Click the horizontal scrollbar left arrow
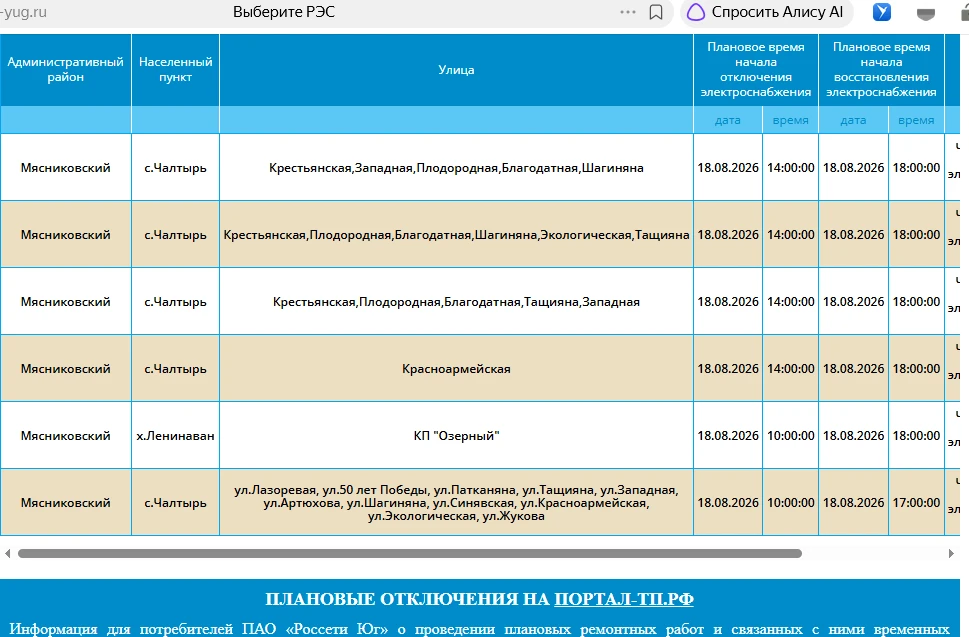The image size is (969, 637). [x=7, y=554]
